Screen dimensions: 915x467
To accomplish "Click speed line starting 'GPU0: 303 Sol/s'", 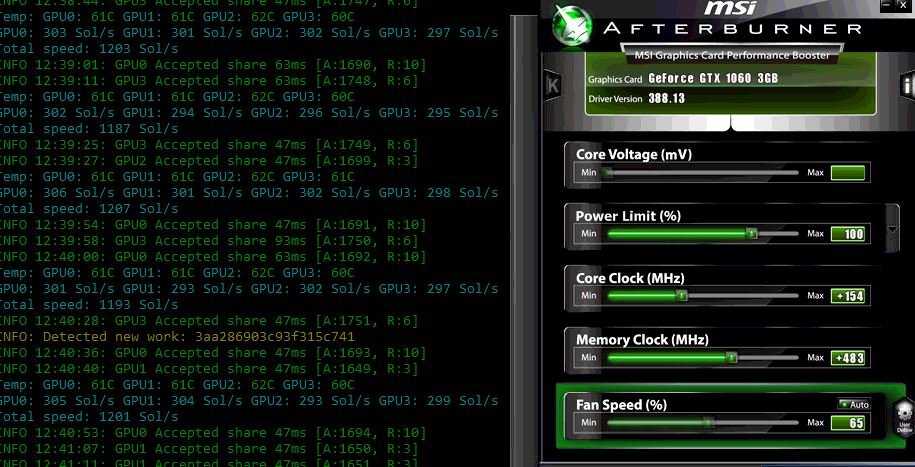I will [249, 33].
